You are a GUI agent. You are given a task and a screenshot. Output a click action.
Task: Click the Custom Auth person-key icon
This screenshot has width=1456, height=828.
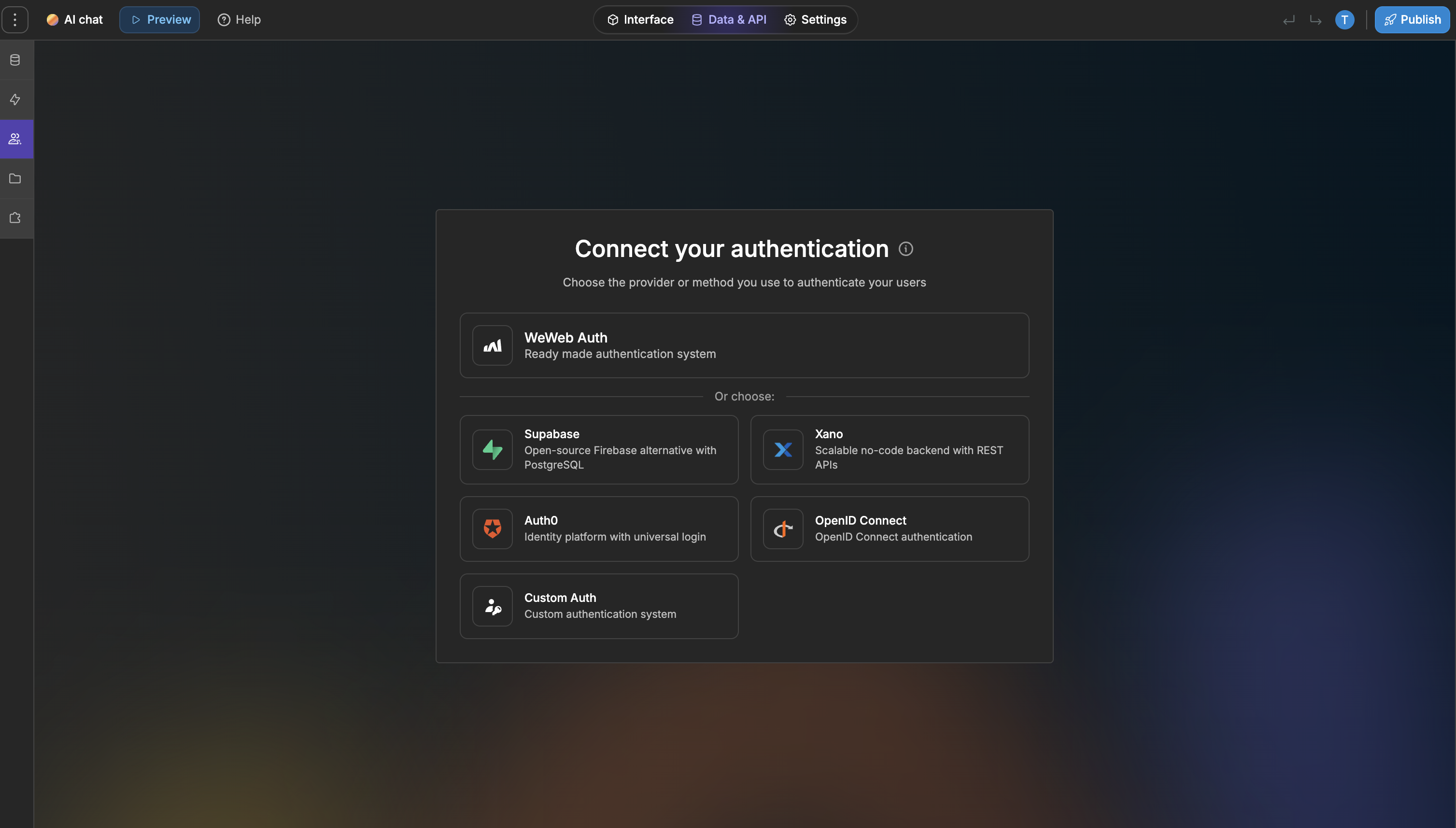(493, 606)
